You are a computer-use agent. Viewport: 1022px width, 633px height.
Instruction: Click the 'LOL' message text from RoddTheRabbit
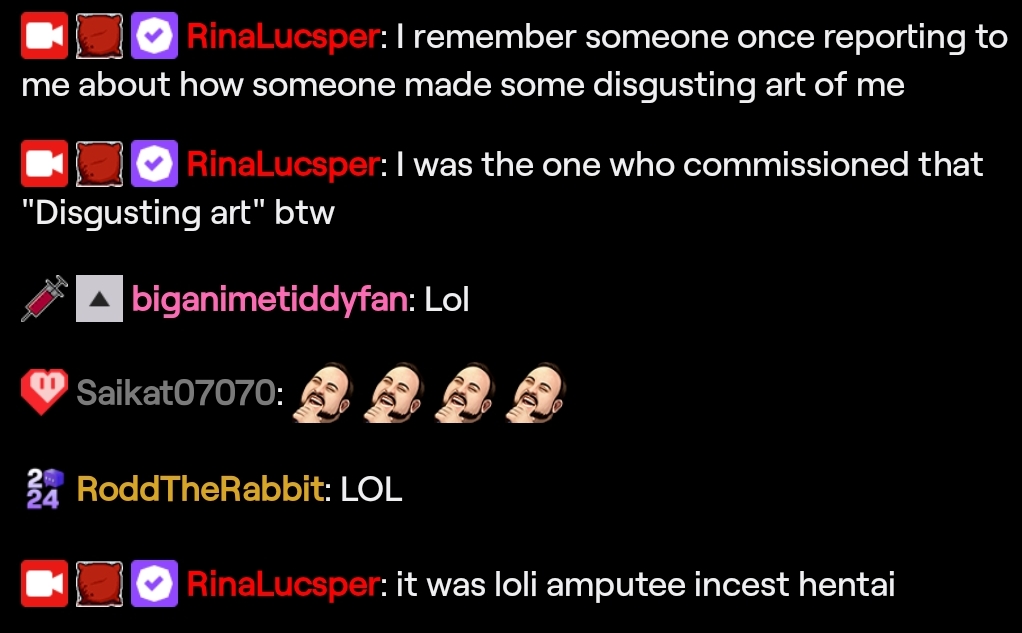click(x=371, y=489)
